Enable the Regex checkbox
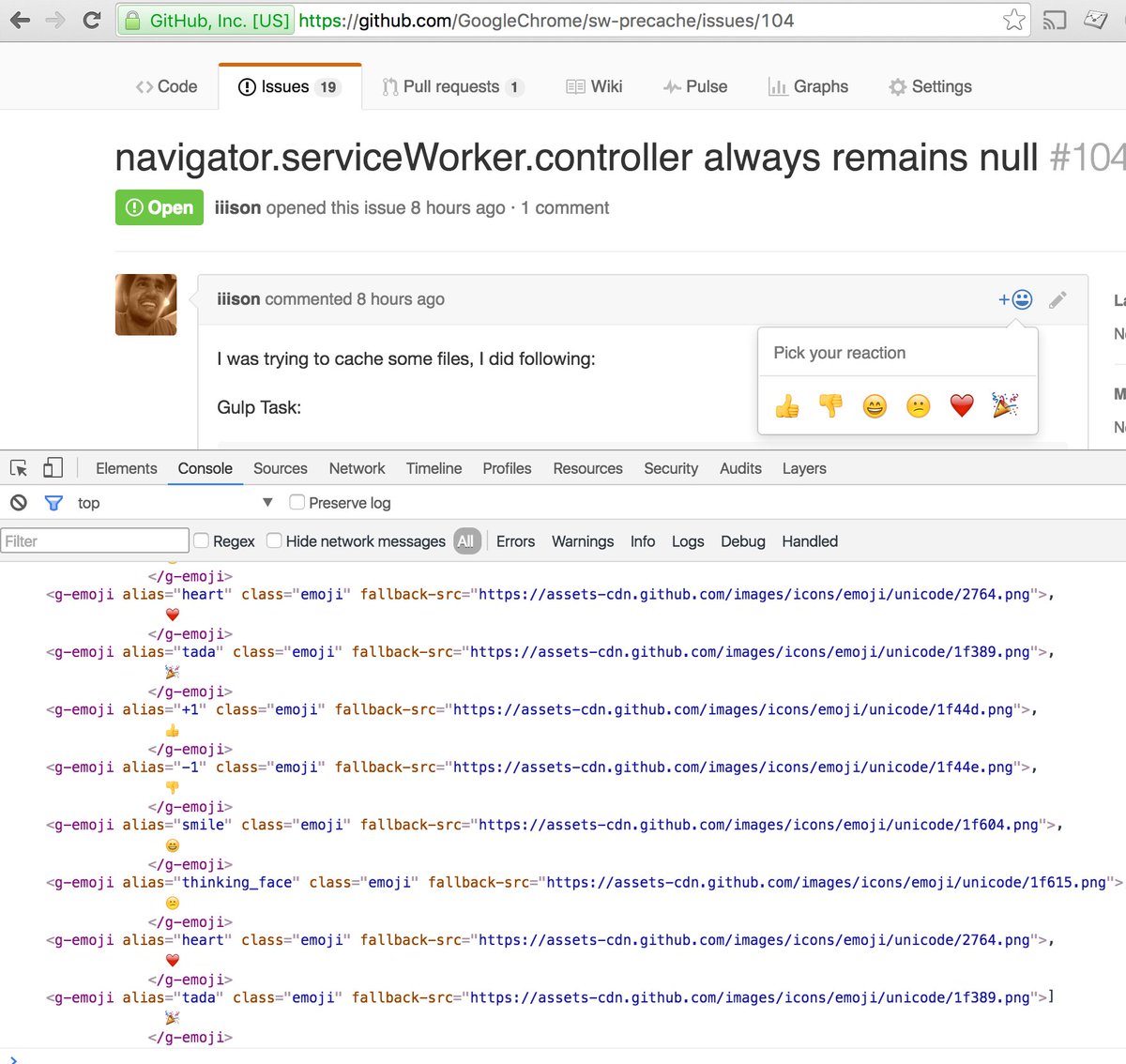This screenshot has width=1126, height=1064. coord(201,540)
